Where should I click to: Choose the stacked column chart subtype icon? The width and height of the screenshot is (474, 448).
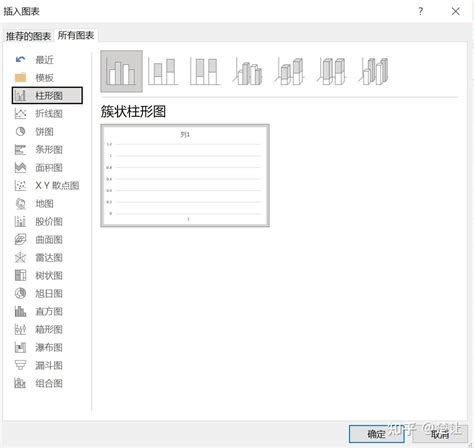(163, 71)
